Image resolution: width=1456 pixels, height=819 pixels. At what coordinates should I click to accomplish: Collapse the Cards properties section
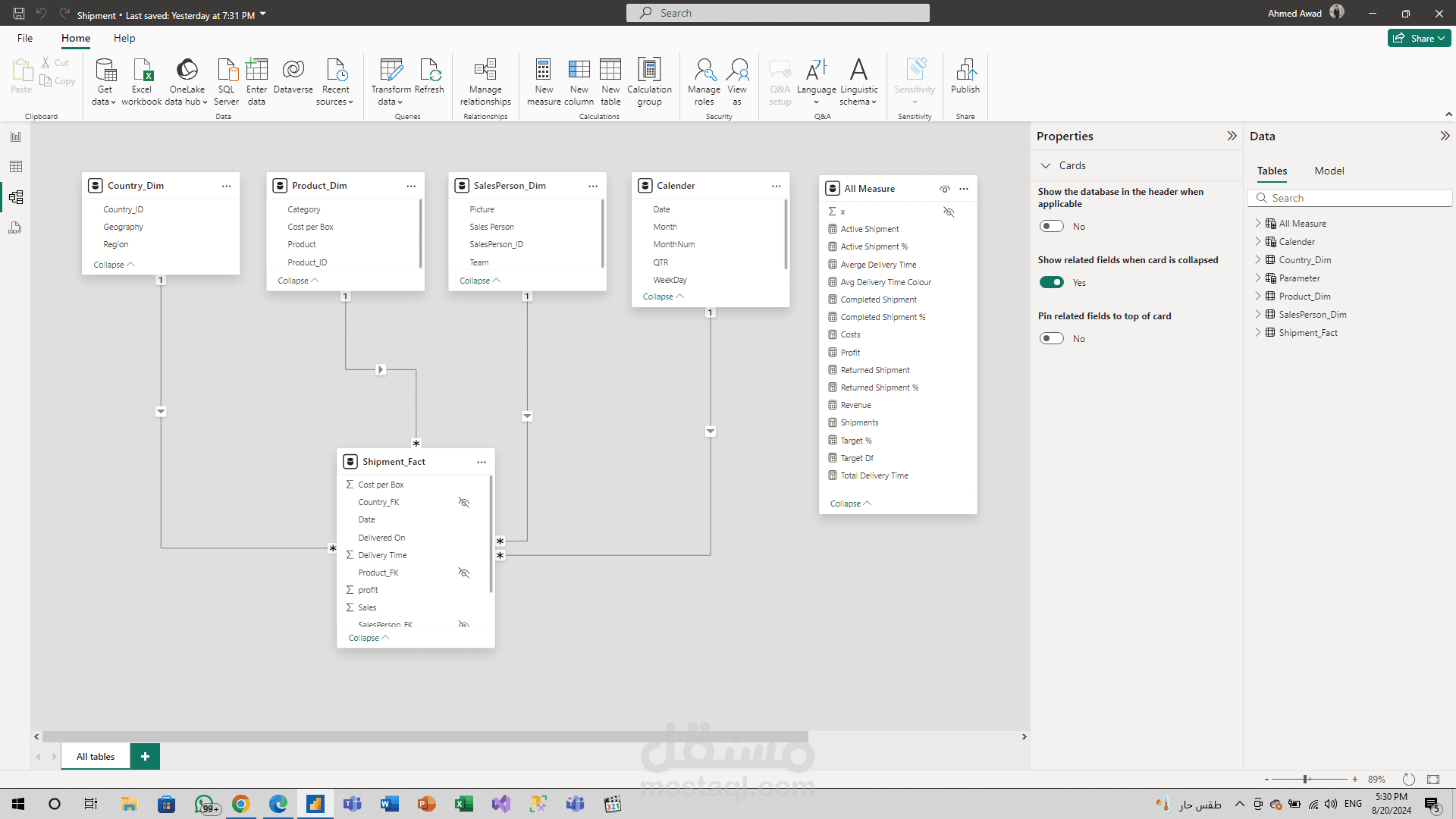1046,165
